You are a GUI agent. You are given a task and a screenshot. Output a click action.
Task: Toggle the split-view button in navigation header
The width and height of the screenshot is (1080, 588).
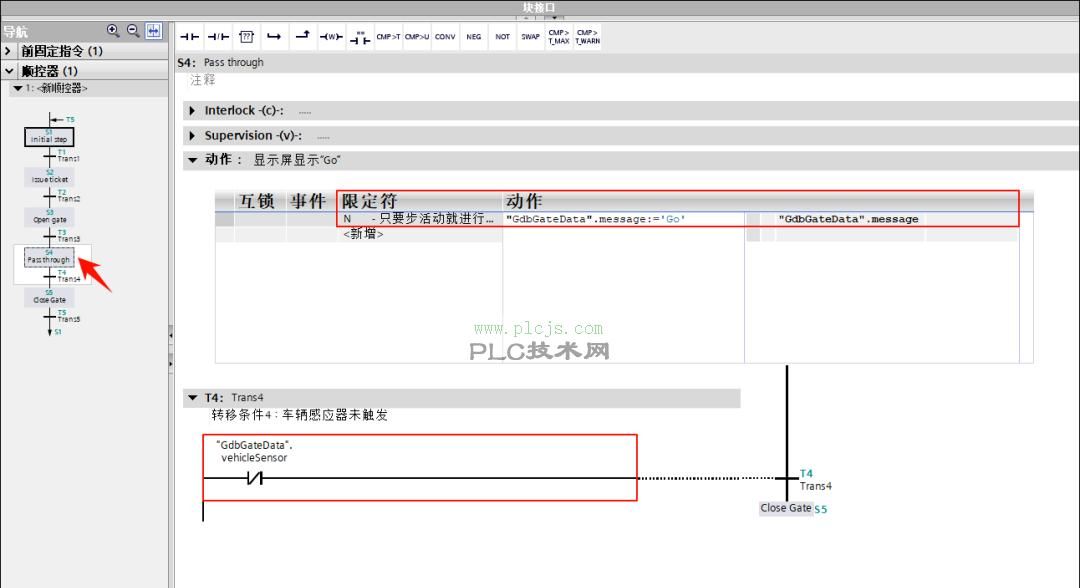153,30
